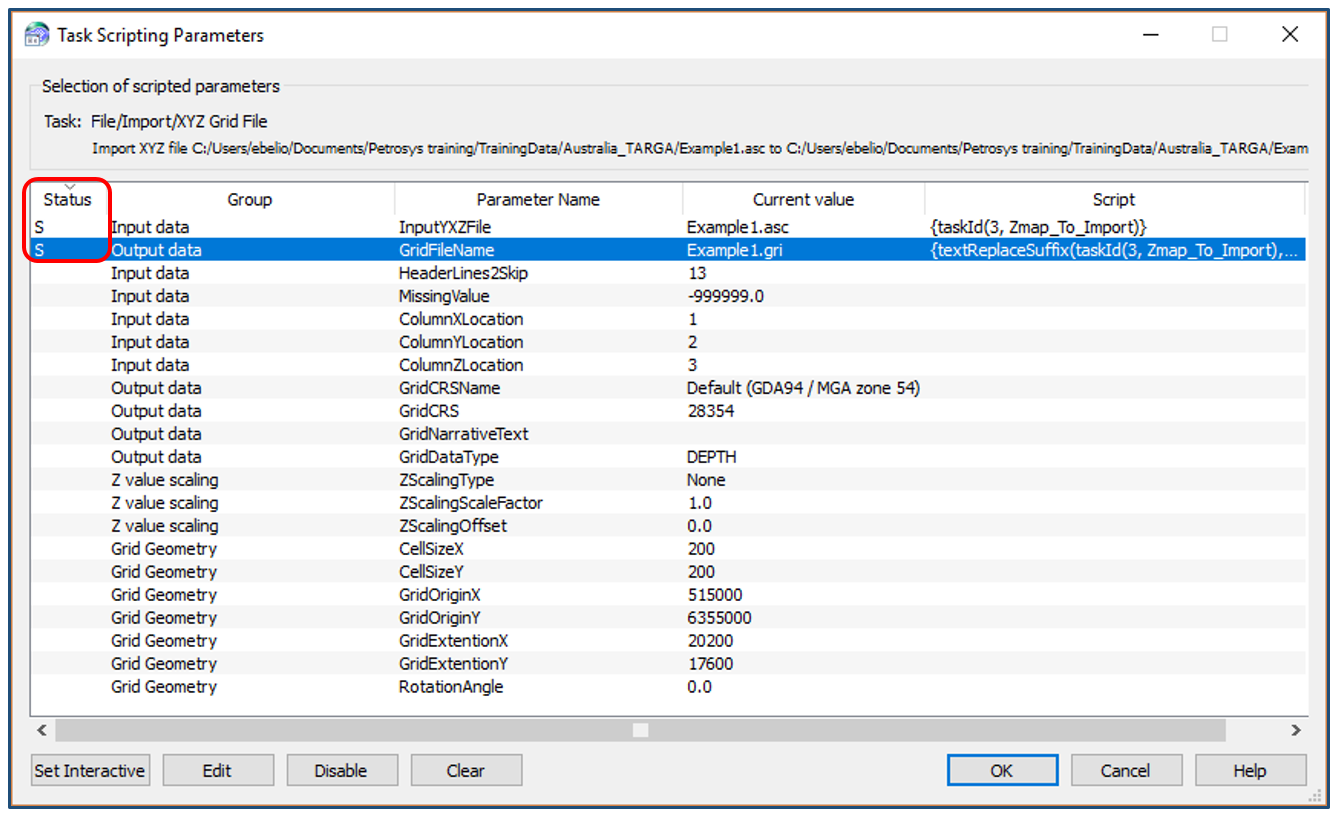Select the GridCRSName parameter row
Image resolution: width=1339 pixels, height=817 pixels.
coord(449,388)
